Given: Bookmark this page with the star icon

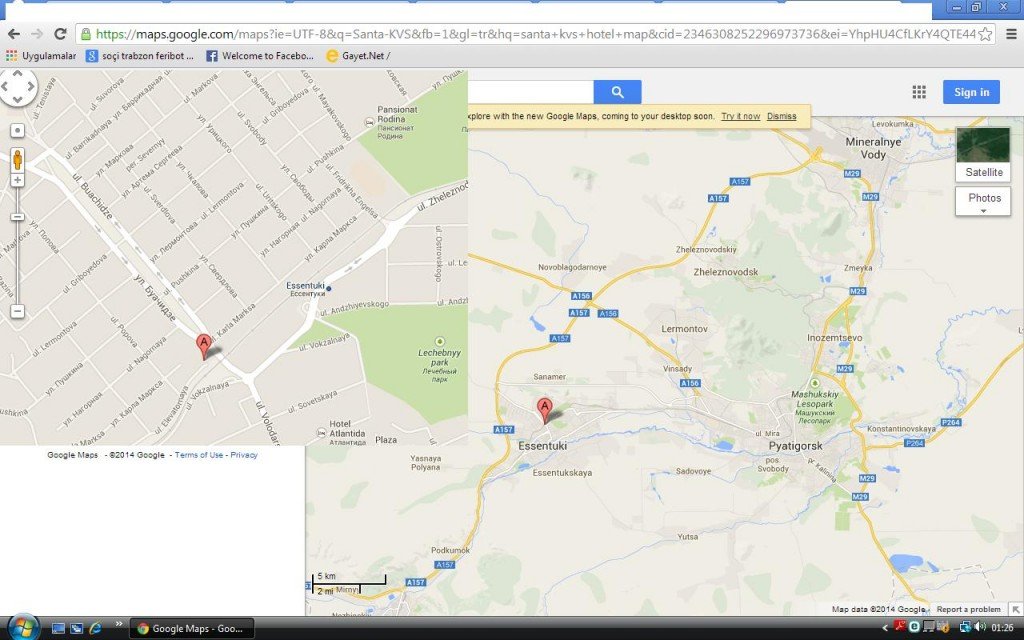Looking at the screenshot, I should pos(985,34).
